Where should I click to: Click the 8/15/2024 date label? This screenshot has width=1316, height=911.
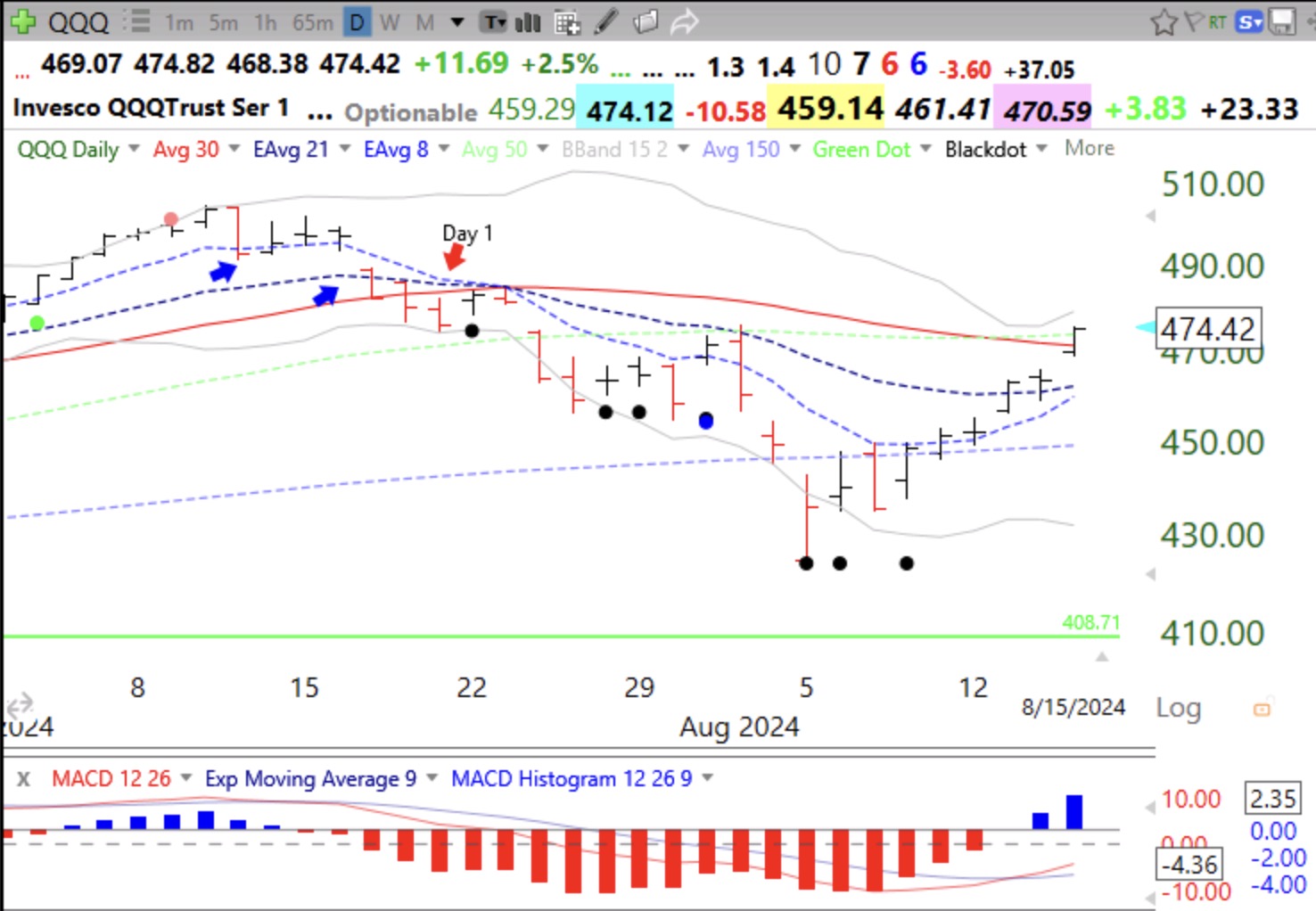[1073, 708]
